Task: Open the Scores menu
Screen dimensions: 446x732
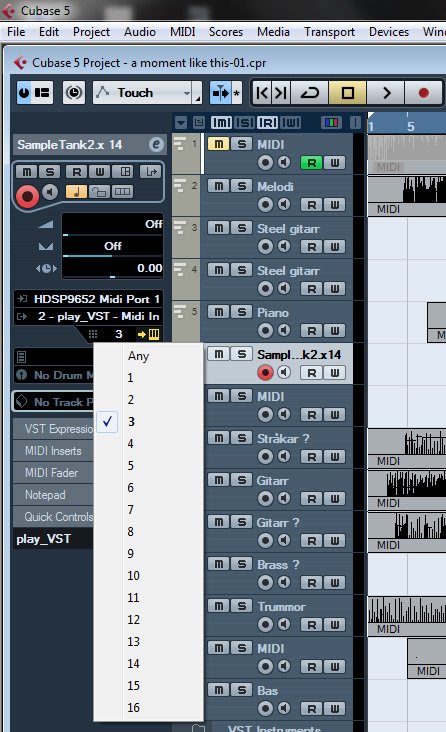Action: pyautogui.click(x=226, y=32)
